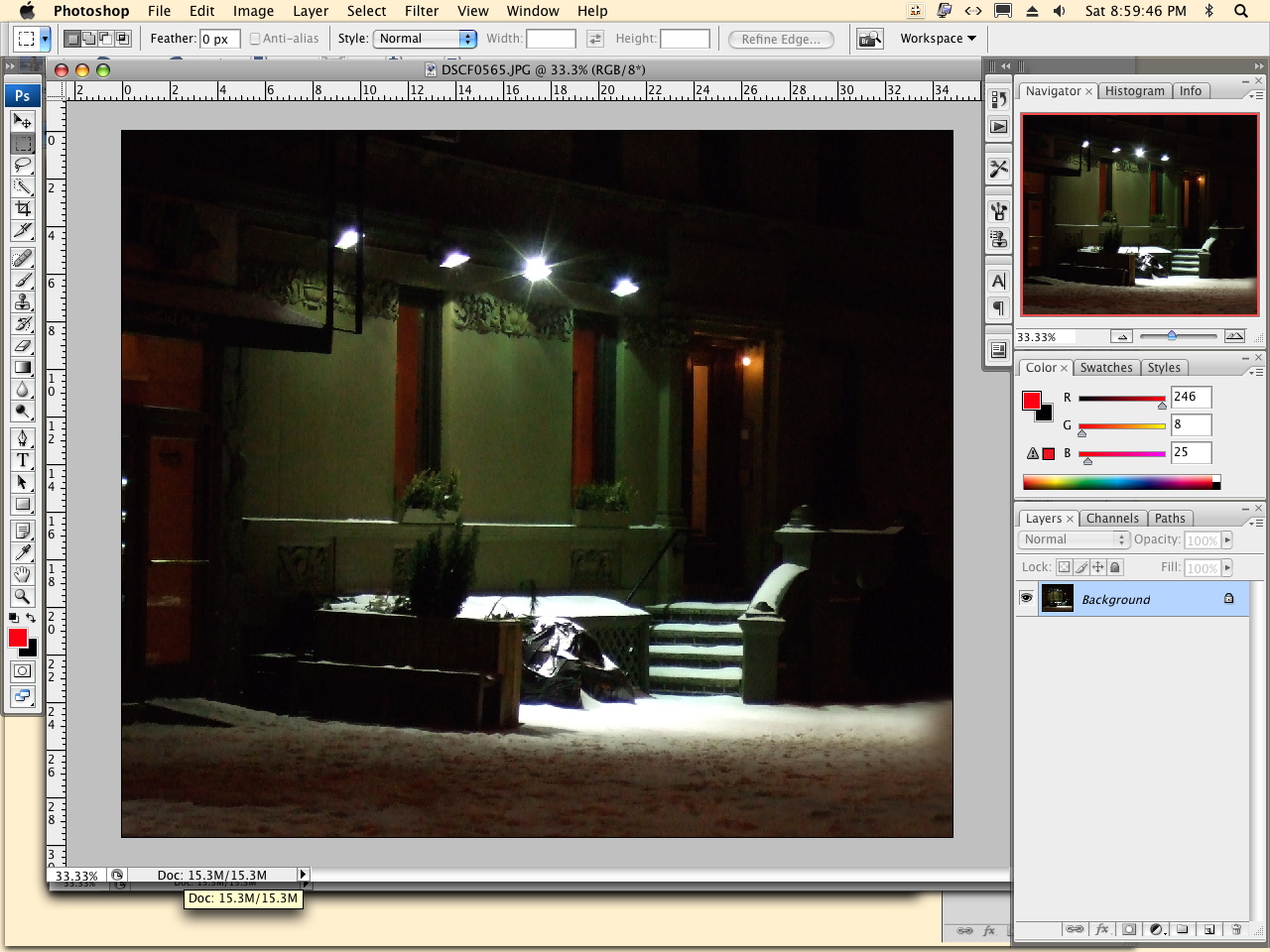Select the Slice tool
1270x952 pixels.
22,230
